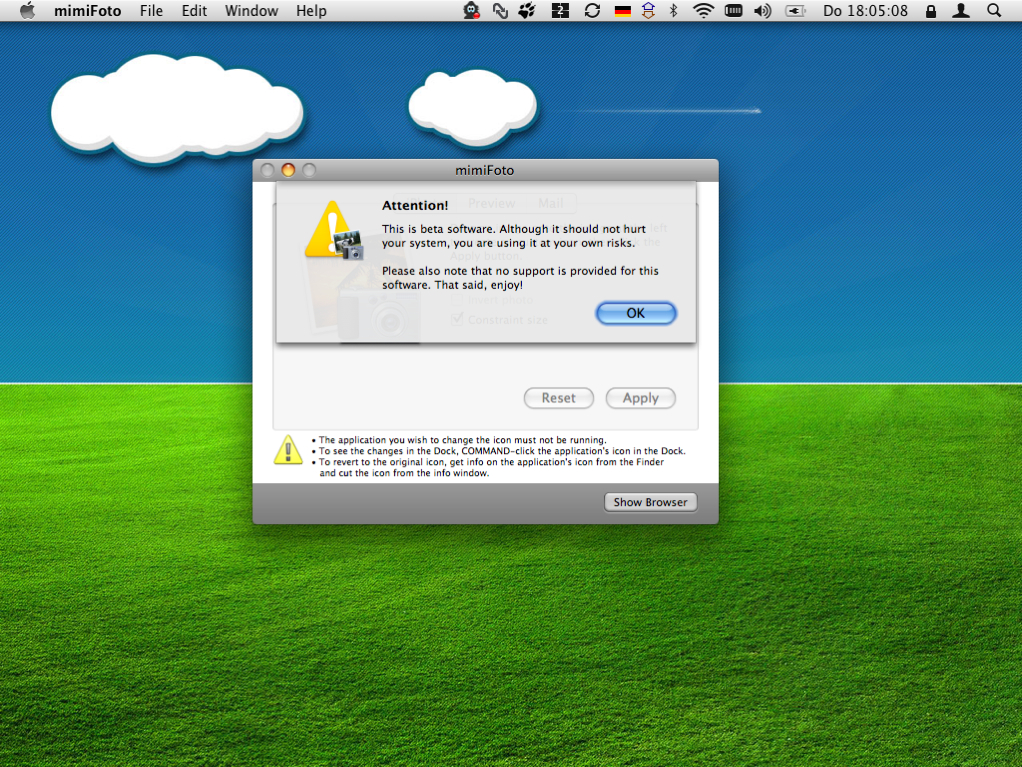Open the Edit menu
Viewport: 1022px width, 767px height.
click(194, 11)
